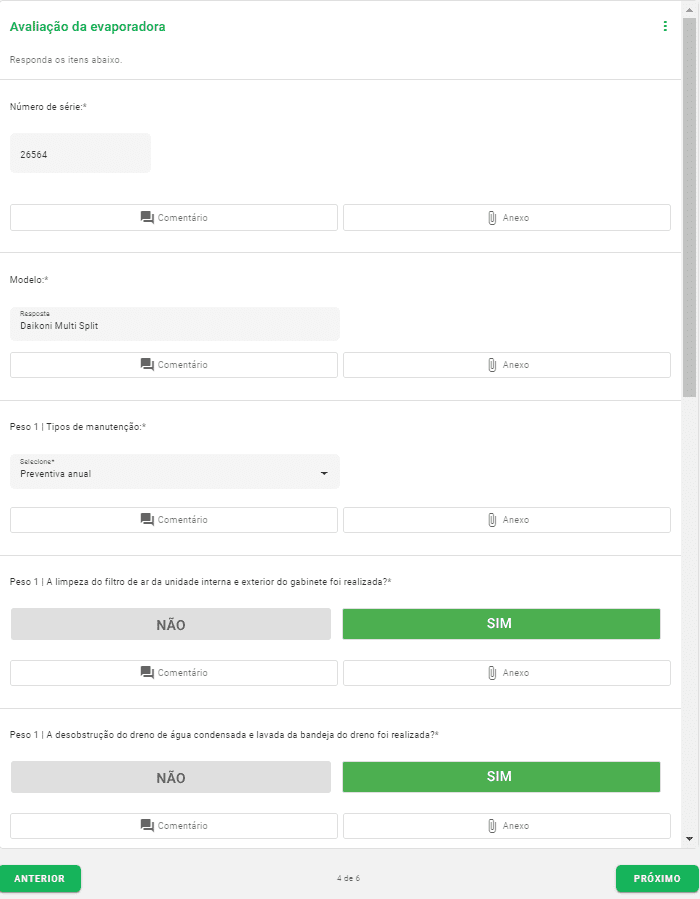700x899 pixels.
Task: Comment on Tipos de manutenção
Action: 174,519
